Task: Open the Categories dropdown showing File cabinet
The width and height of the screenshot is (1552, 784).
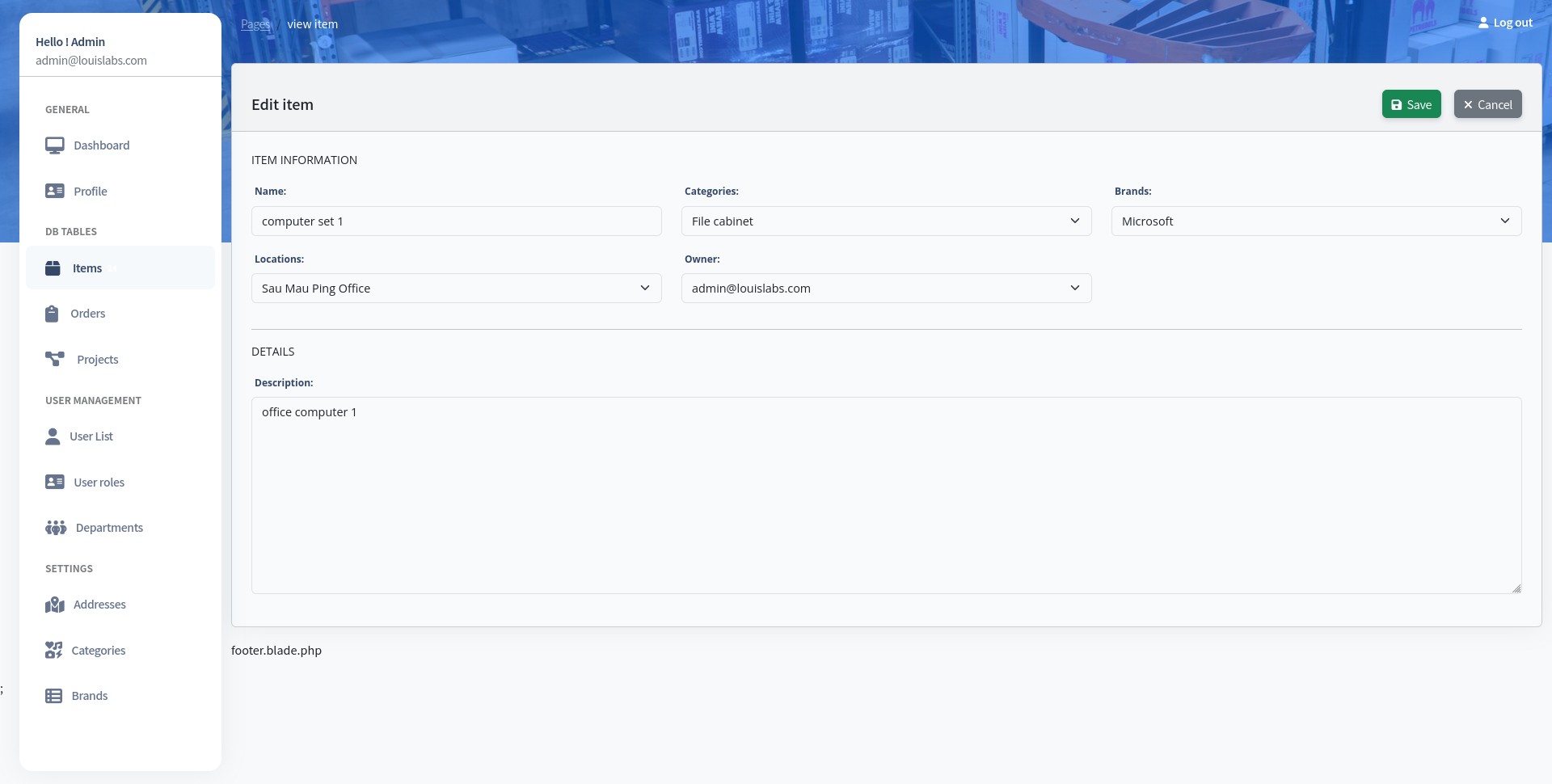Action: pyautogui.click(x=887, y=221)
